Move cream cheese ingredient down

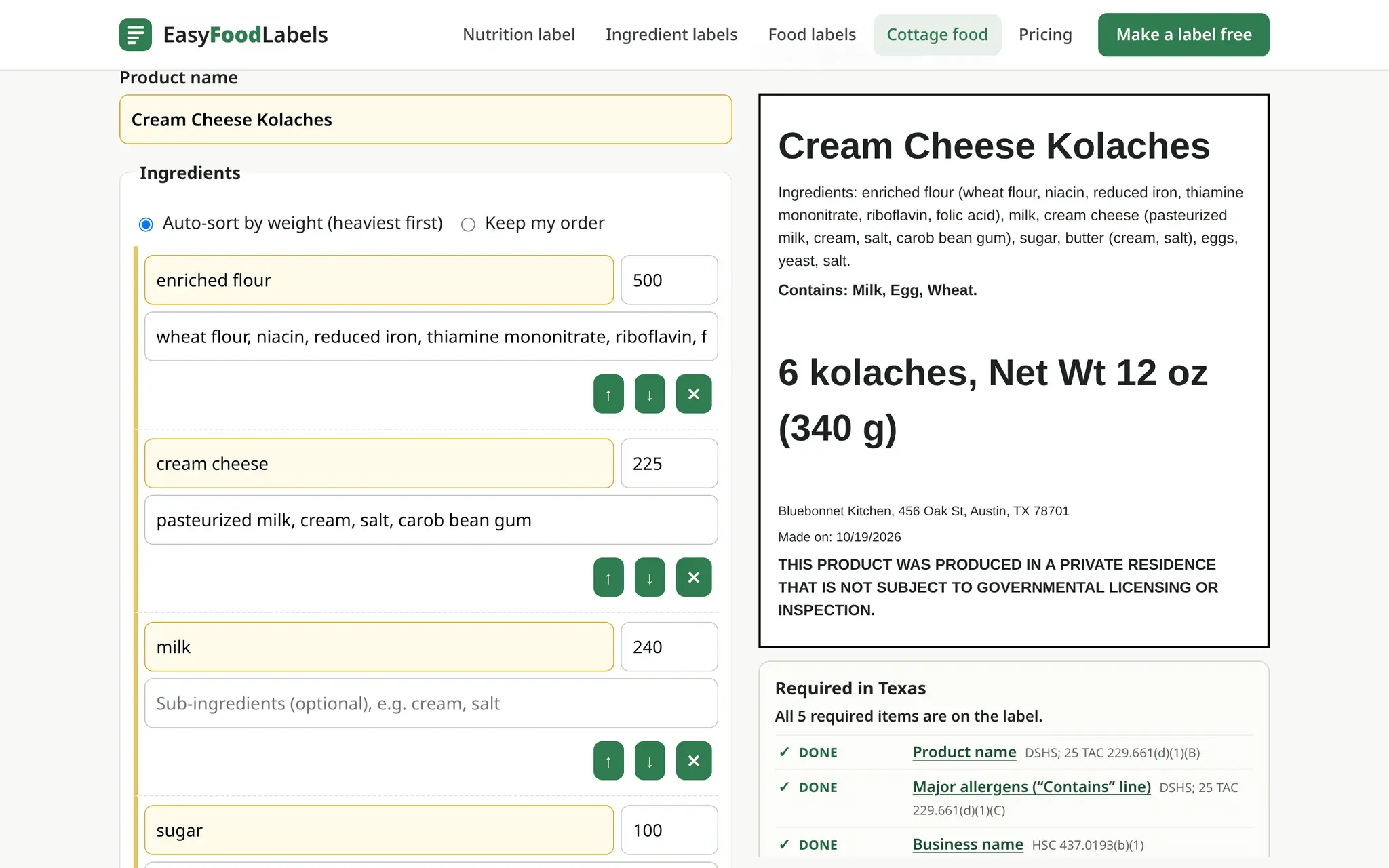pyautogui.click(x=650, y=577)
